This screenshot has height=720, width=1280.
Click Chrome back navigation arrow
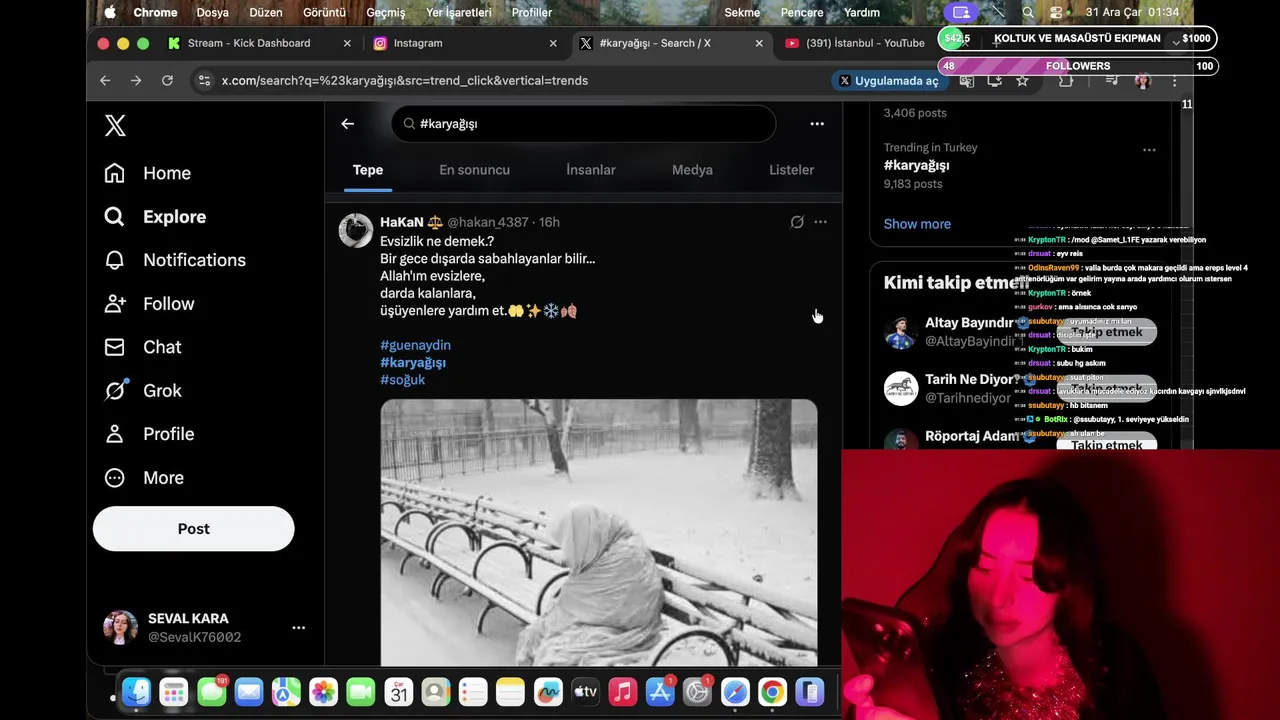105,81
